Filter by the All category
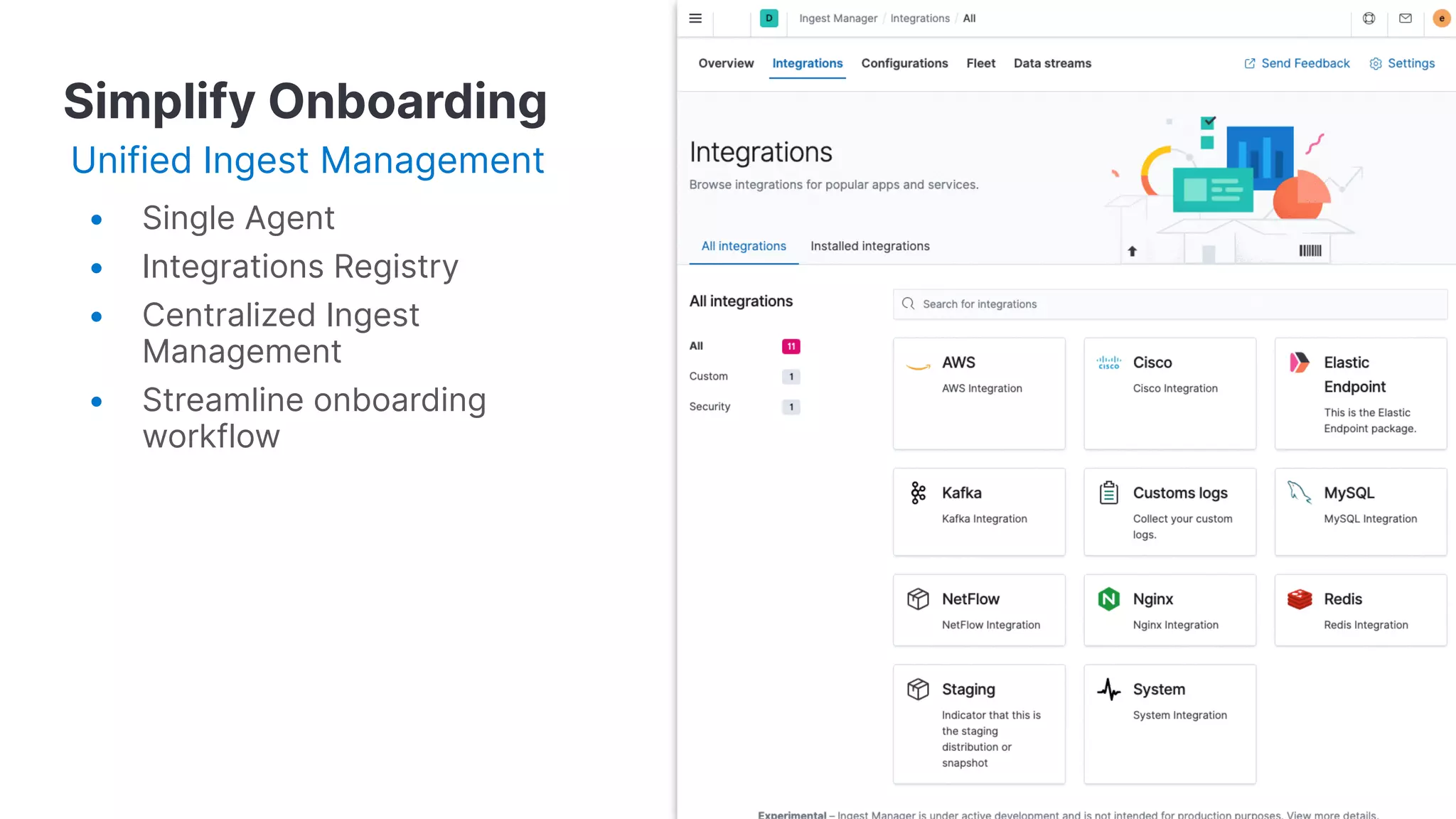Image resolution: width=1456 pixels, height=819 pixels. 696,346
